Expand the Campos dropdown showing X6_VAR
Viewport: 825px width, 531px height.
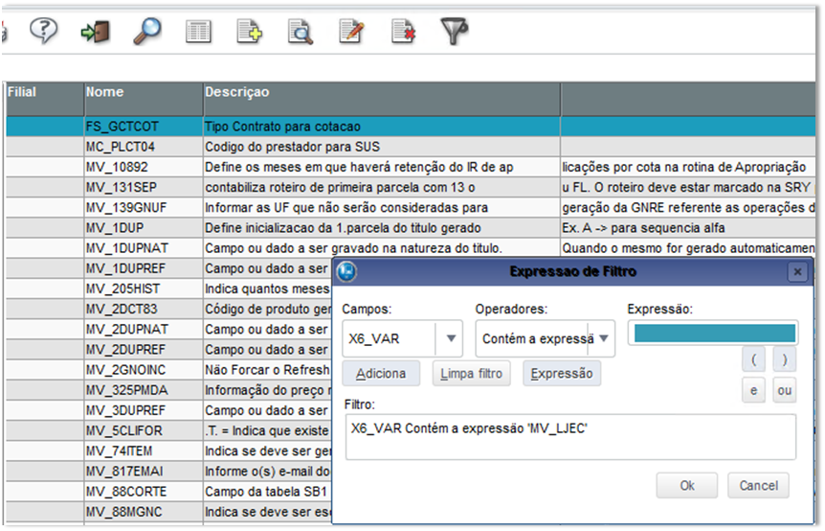[452, 339]
